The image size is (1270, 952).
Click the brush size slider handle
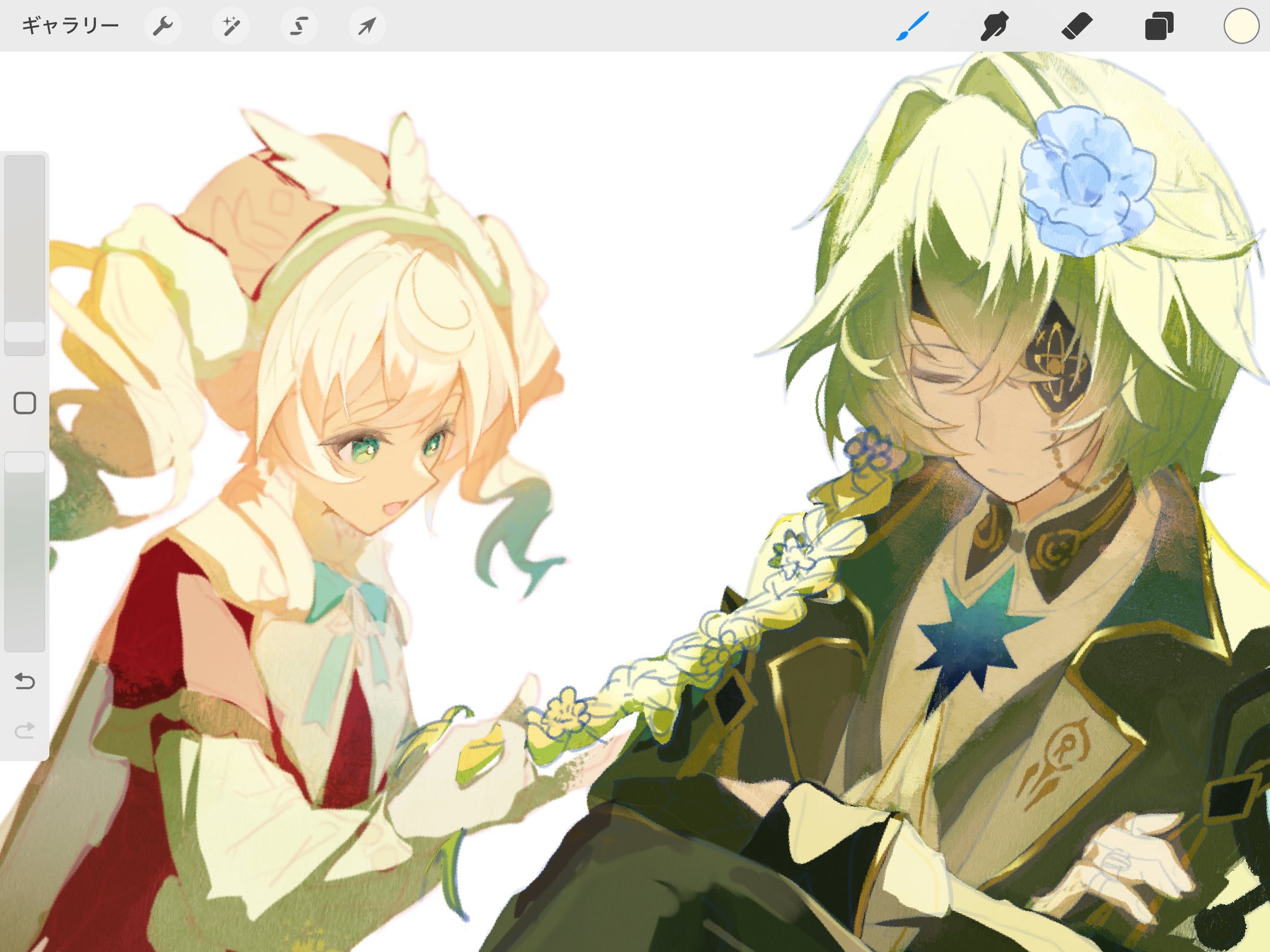pos(25,332)
